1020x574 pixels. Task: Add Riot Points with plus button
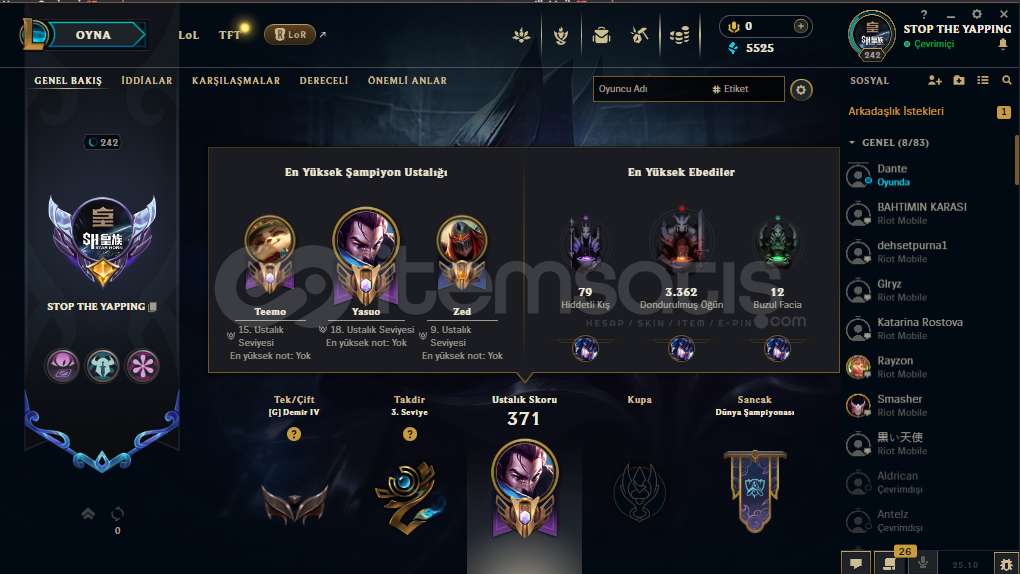point(800,26)
